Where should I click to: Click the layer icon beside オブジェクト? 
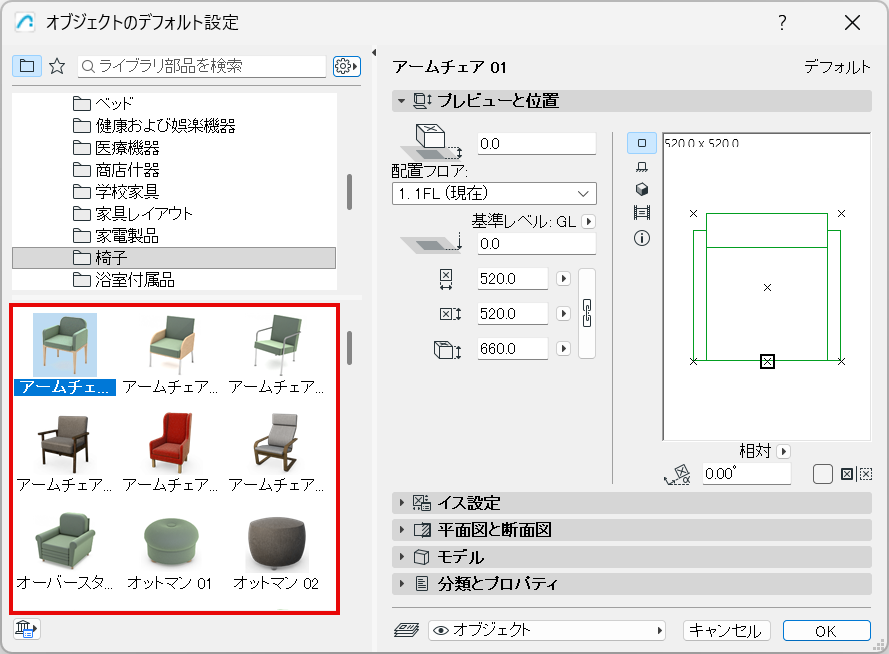click(x=407, y=630)
